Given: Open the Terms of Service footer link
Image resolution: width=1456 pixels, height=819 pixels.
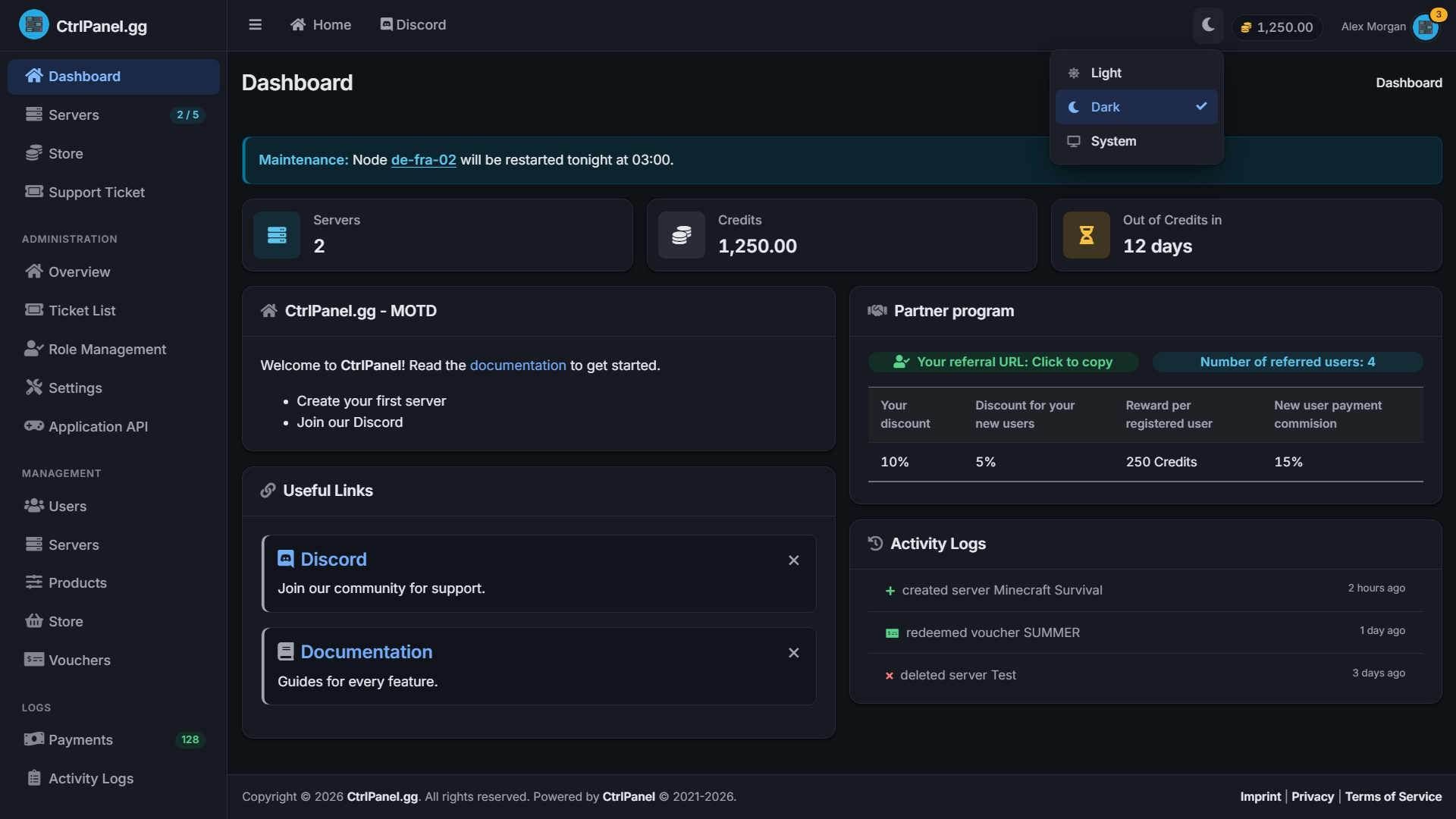Looking at the screenshot, I should pos(1393,797).
